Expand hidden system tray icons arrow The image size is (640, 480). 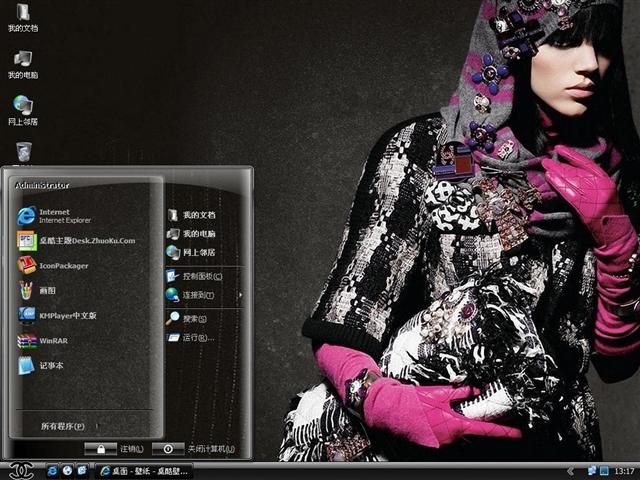[x=571, y=471]
